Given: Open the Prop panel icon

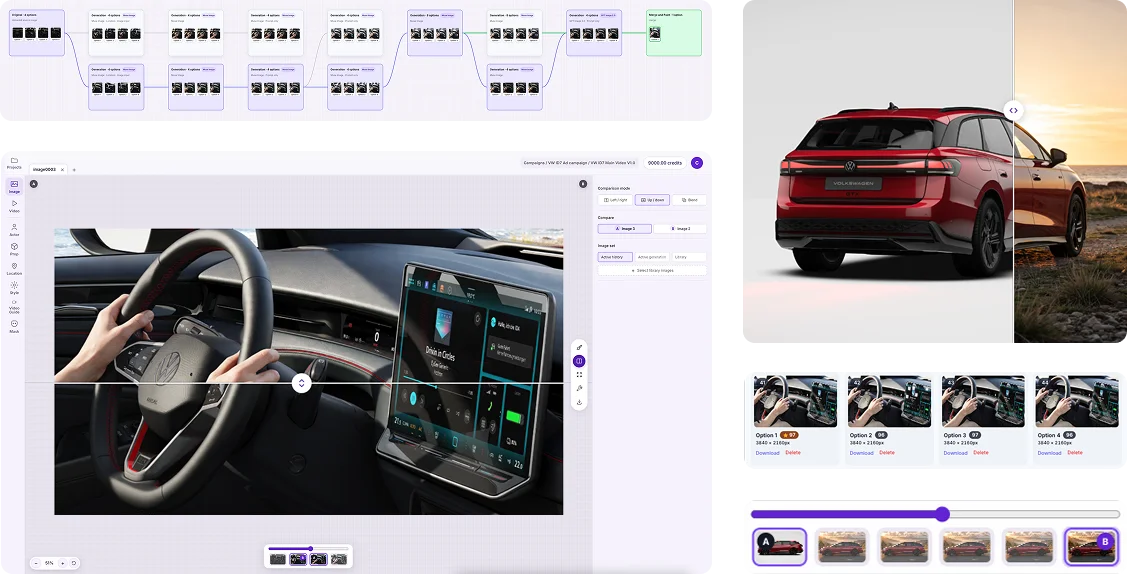Looking at the screenshot, I should (x=14, y=249).
